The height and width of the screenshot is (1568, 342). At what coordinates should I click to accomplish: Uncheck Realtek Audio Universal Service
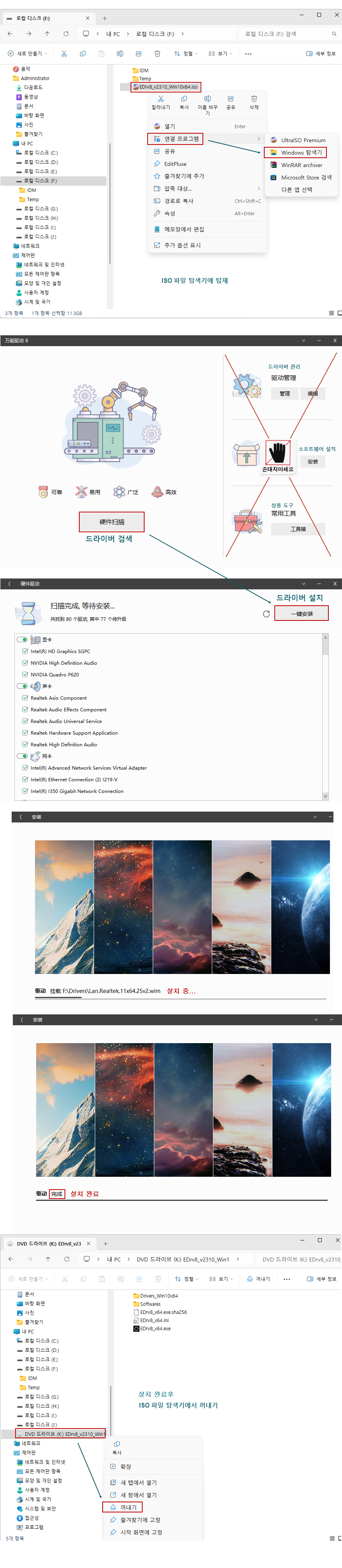[x=25, y=721]
